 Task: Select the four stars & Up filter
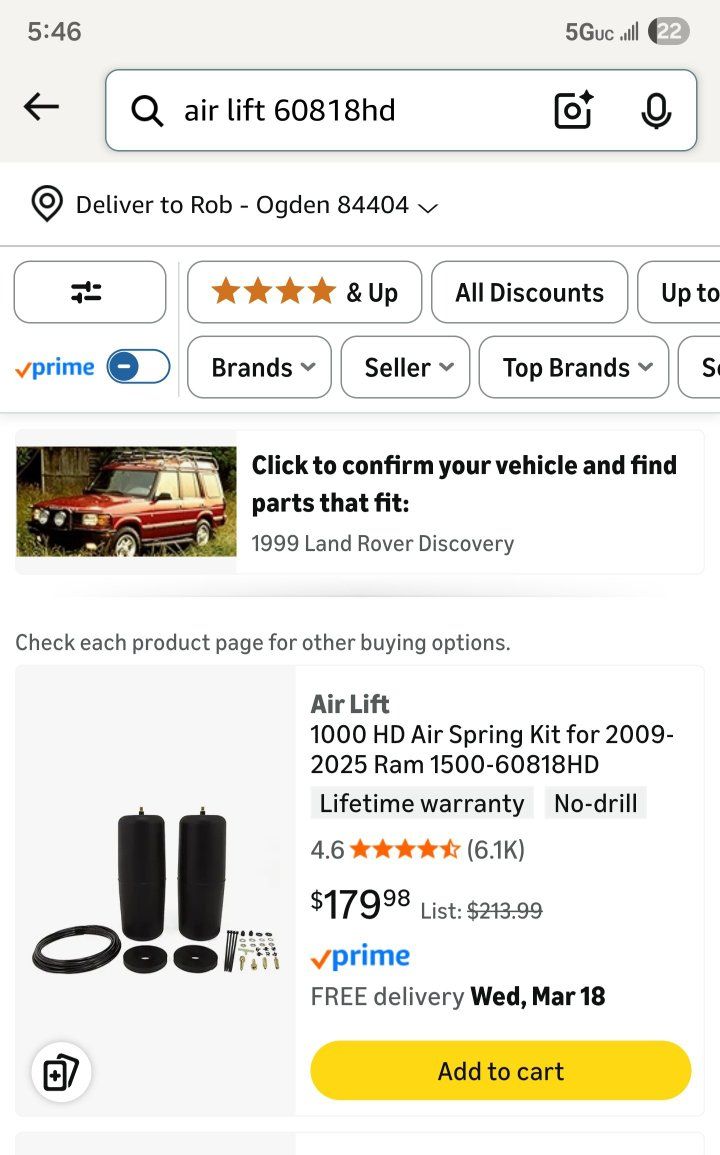304,292
